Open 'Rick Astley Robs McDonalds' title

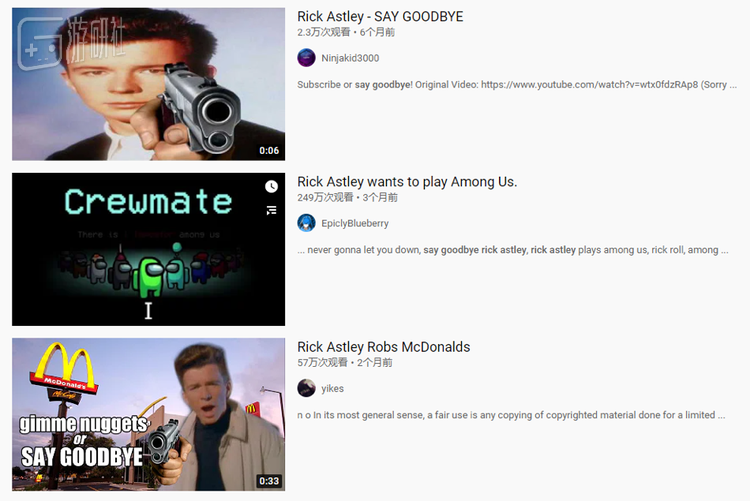(384, 347)
